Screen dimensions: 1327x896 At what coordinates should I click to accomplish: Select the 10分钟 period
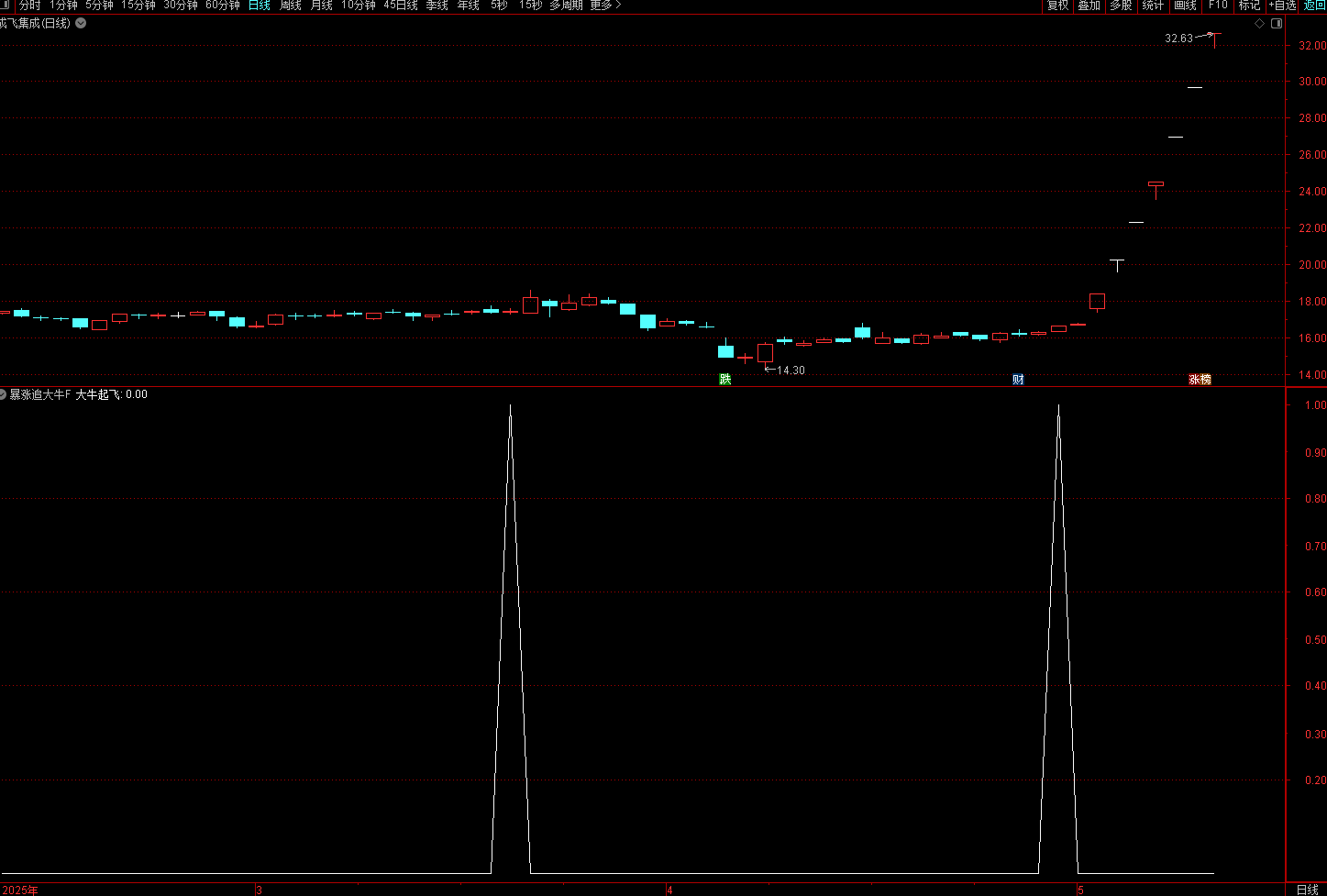359,6
